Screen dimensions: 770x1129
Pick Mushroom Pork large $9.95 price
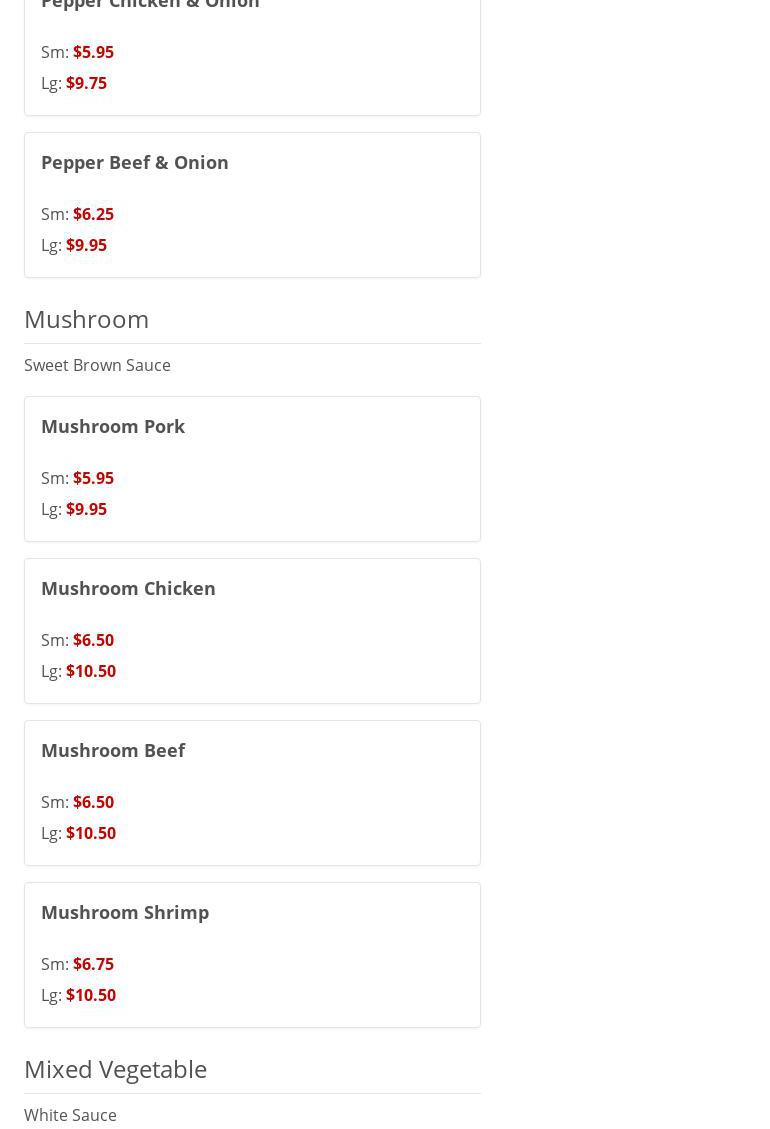86,509
